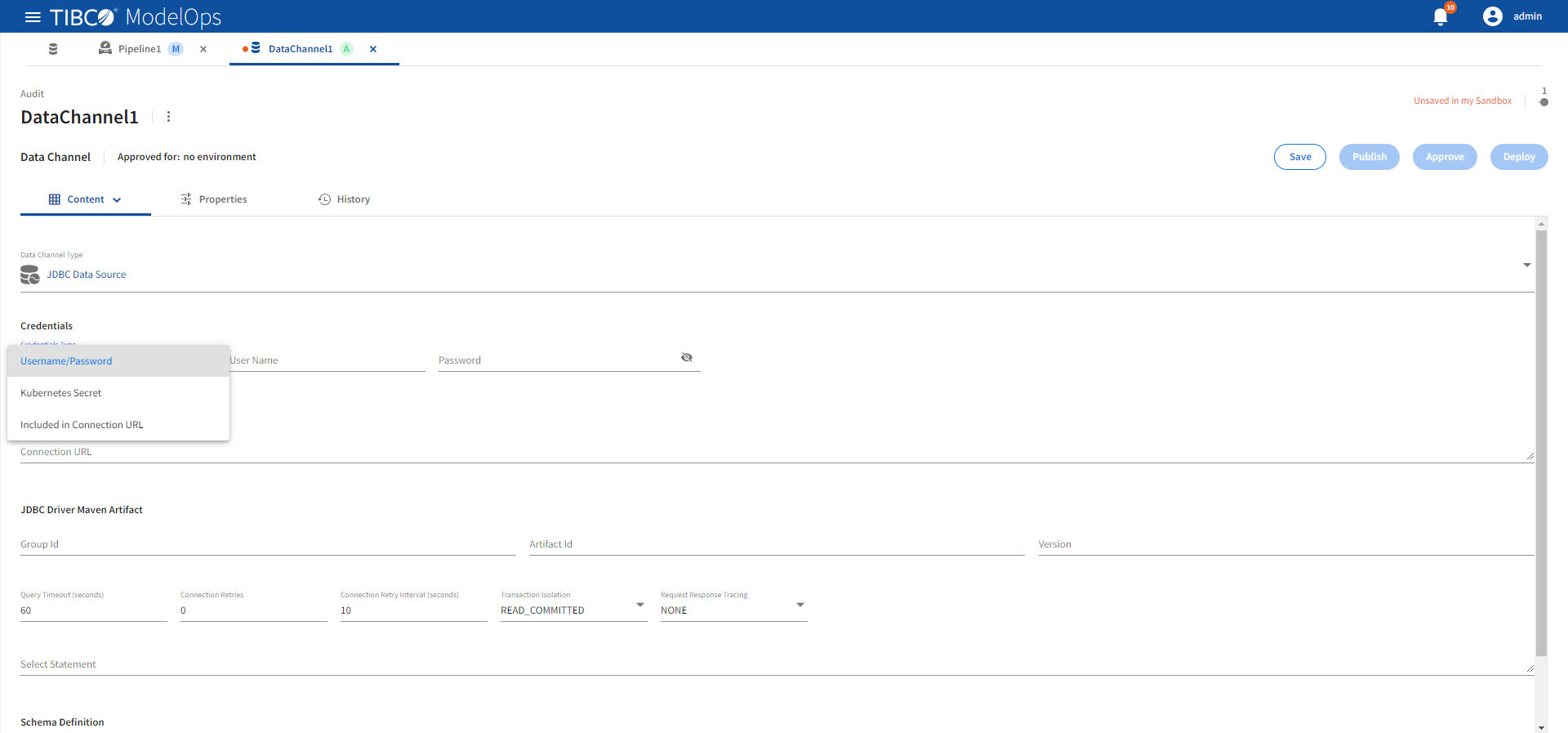Select the DataChannel1 tab
The image size is (1568, 733).
click(301, 49)
